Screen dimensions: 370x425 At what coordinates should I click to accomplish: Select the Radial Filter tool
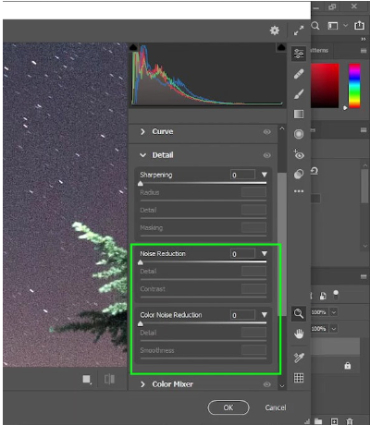pos(299,134)
